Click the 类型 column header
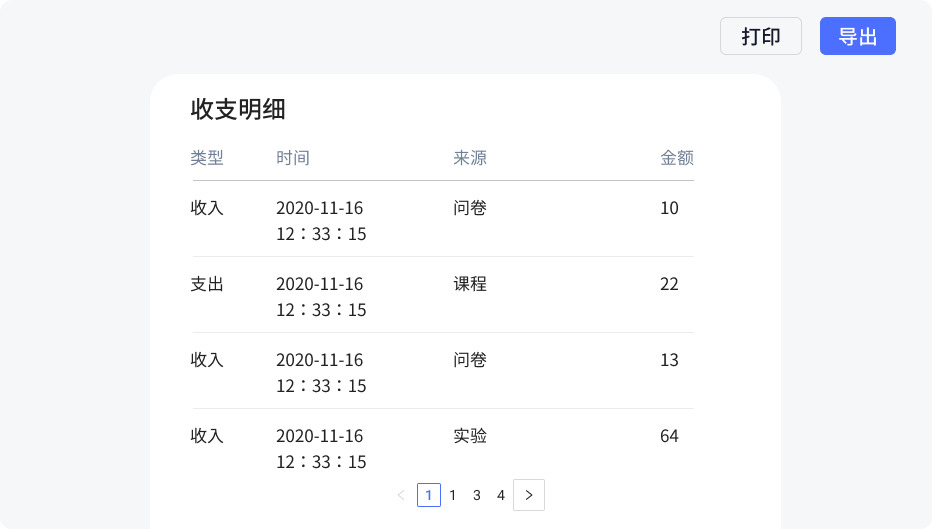 (x=207, y=158)
